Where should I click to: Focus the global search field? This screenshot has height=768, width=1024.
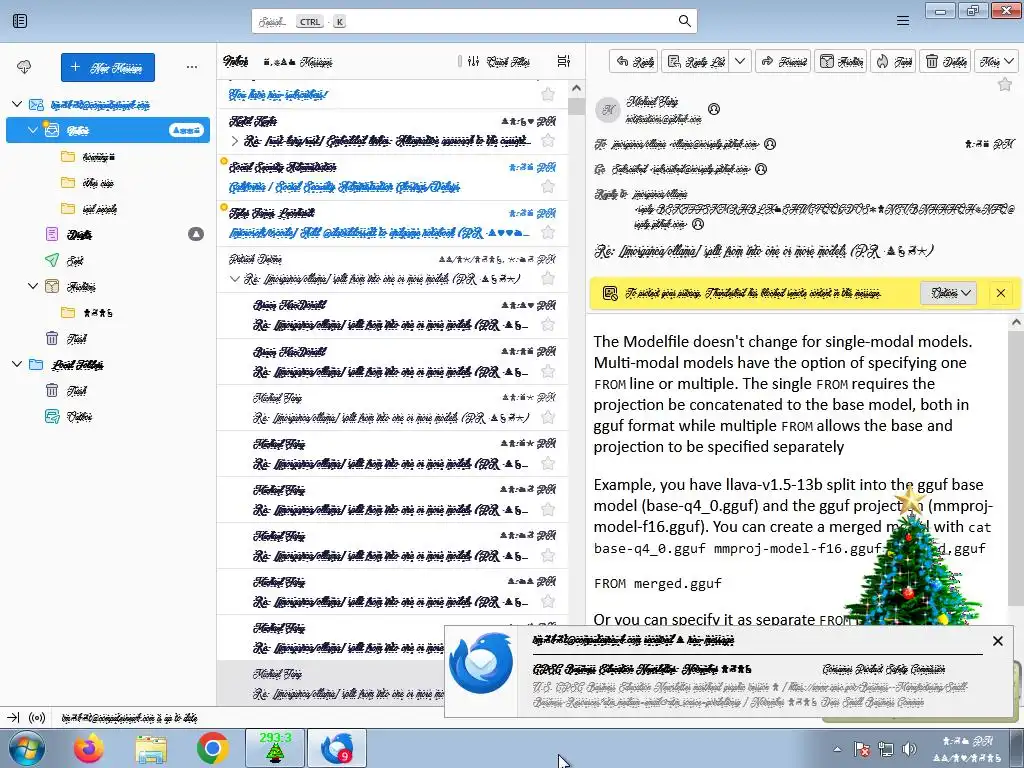(x=474, y=21)
